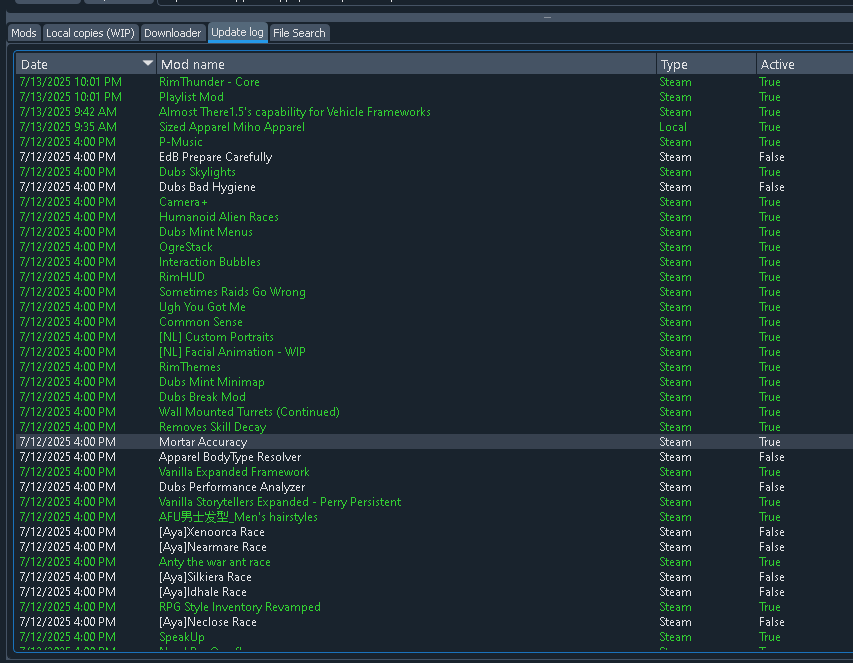The width and height of the screenshot is (853, 663).
Task: Open the Local copies (WIP) tab
Action: [90, 33]
